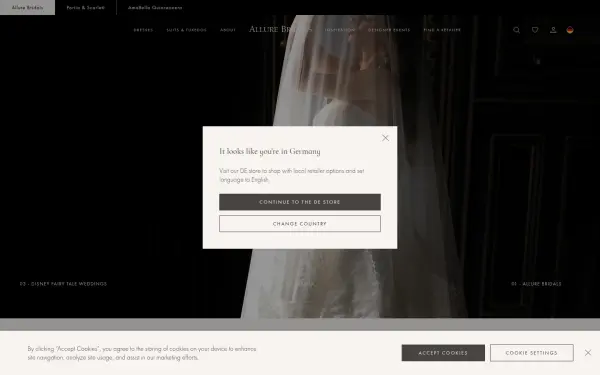Accept cookies in the banner
Screen dimensions: 600x375
[x=443, y=353]
